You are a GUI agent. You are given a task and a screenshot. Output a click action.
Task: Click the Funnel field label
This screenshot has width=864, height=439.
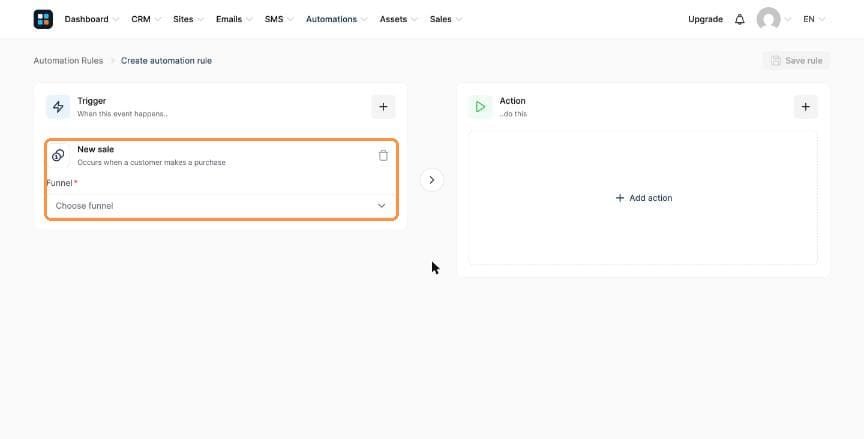60,183
